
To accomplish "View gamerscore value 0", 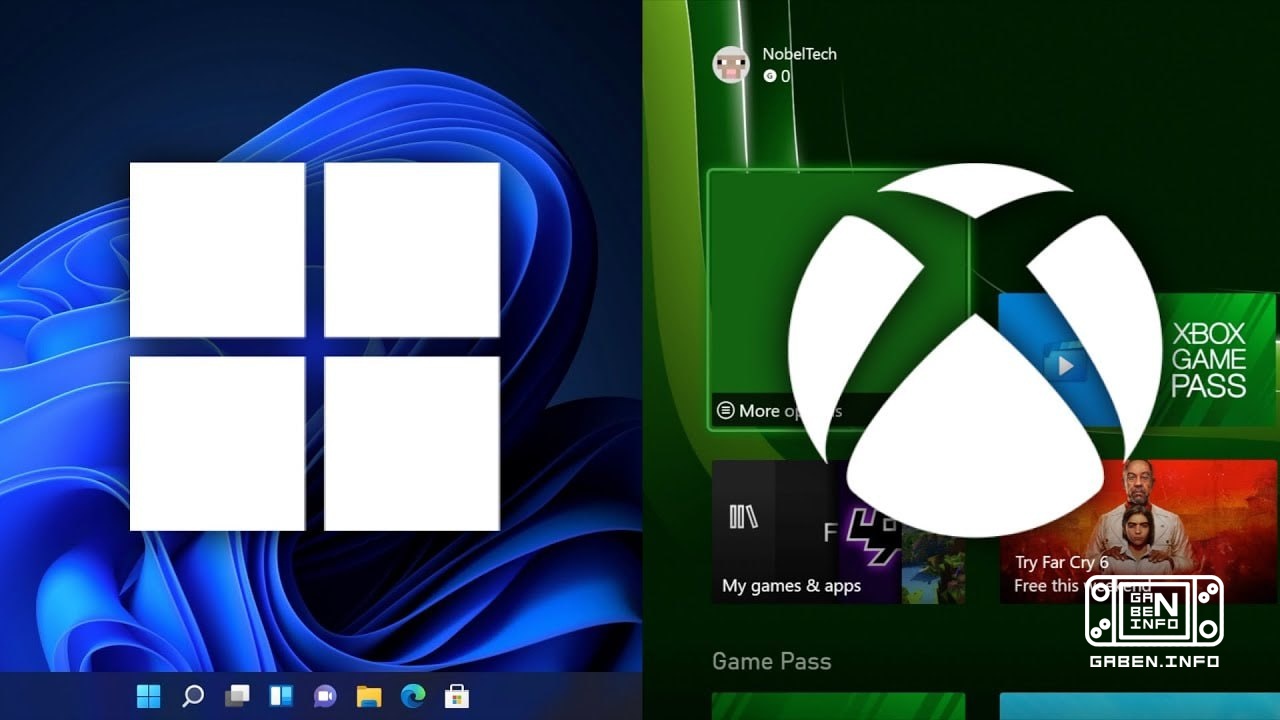I will click(x=785, y=76).
